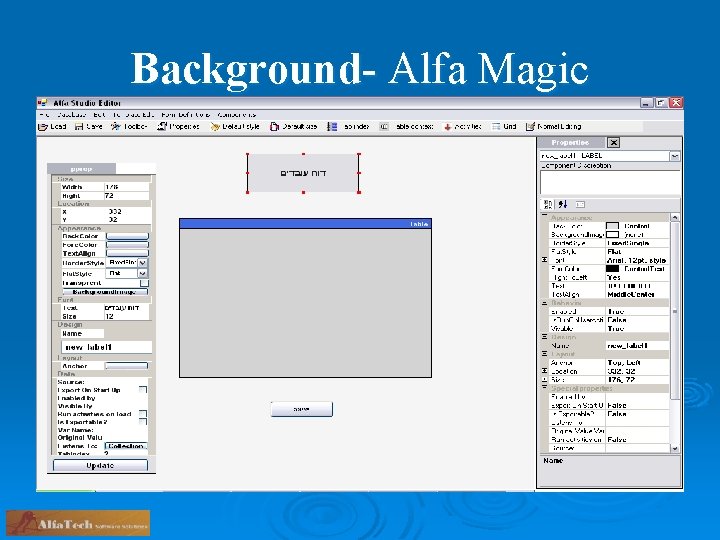Collapse the Design category in Properties grid
Viewport: 720px width, 540px height.
tap(545, 337)
